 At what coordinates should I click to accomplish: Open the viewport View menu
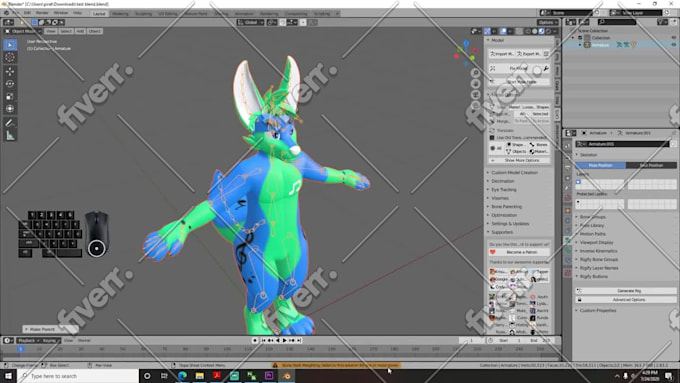[50, 31]
